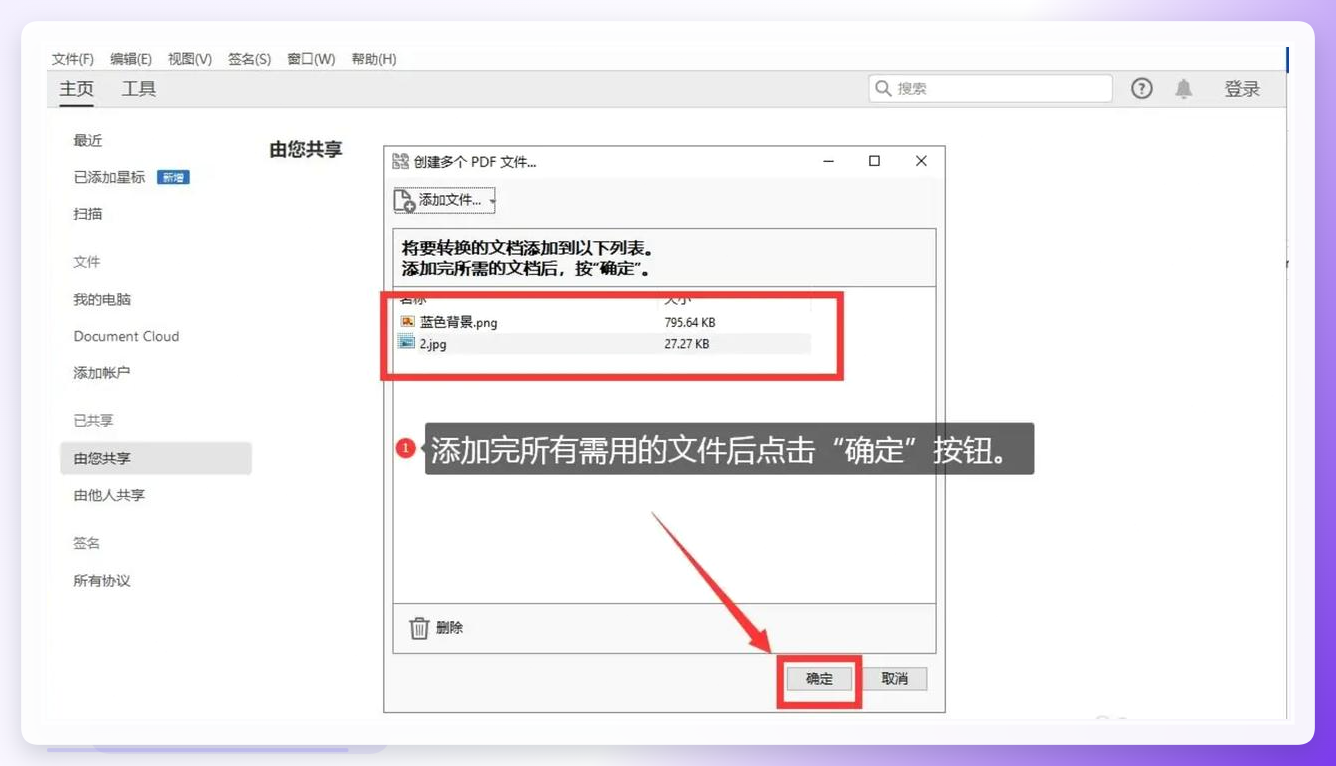Close the 创建多个 PDF 文件 dialog
Image resolution: width=1336 pixels, height=766 pixels.
pos(921,161)
